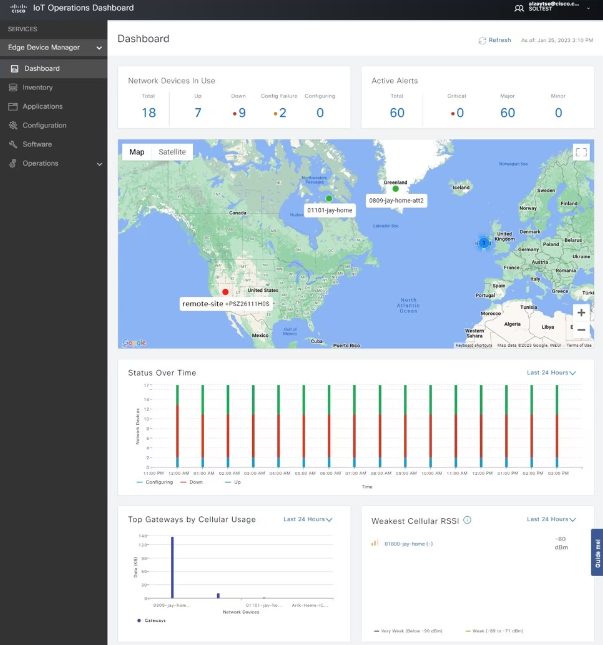Image resolution: width=603 pixels, height=645 pixels.
Task: Open the Edge Device Manager services dropdown
Action: point(53,48)
